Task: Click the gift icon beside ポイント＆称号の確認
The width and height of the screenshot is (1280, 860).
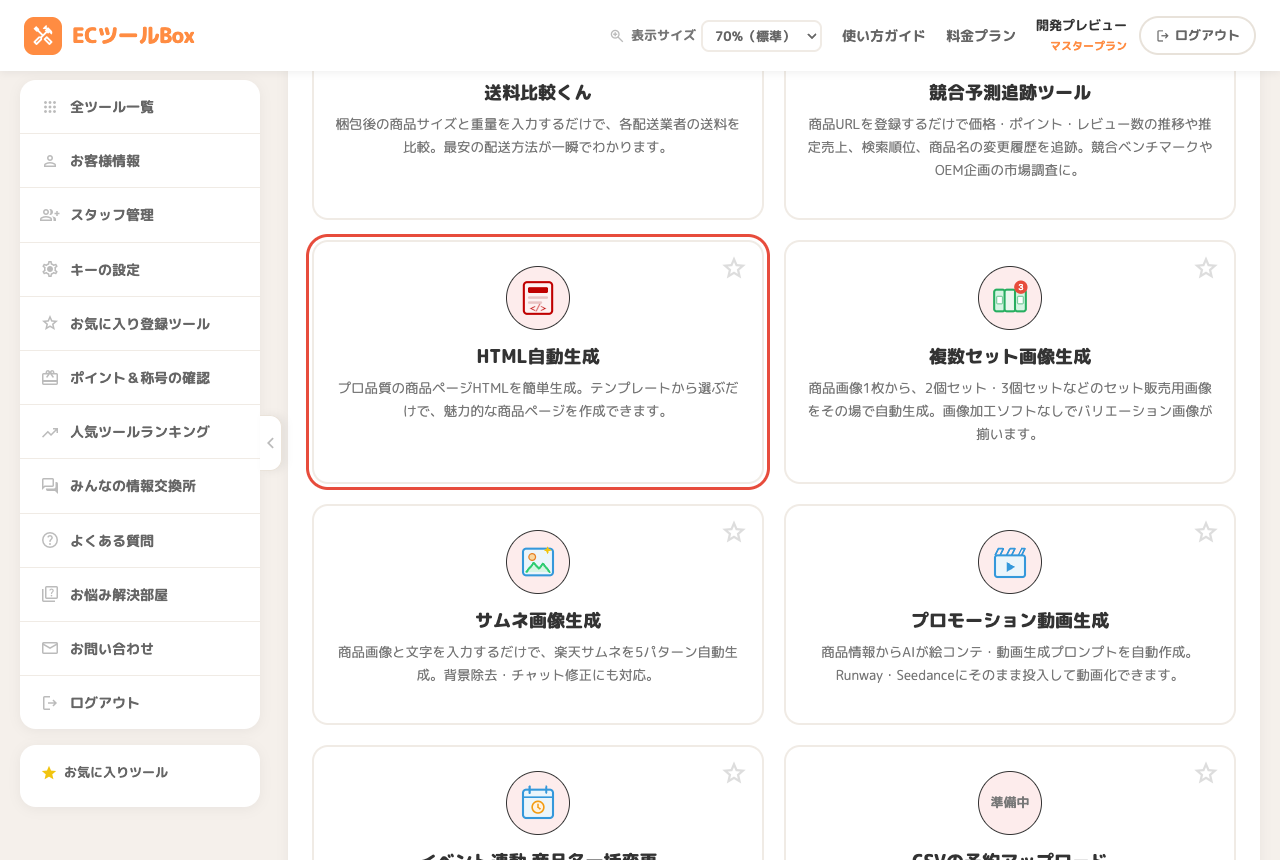Action: point(50,378)
